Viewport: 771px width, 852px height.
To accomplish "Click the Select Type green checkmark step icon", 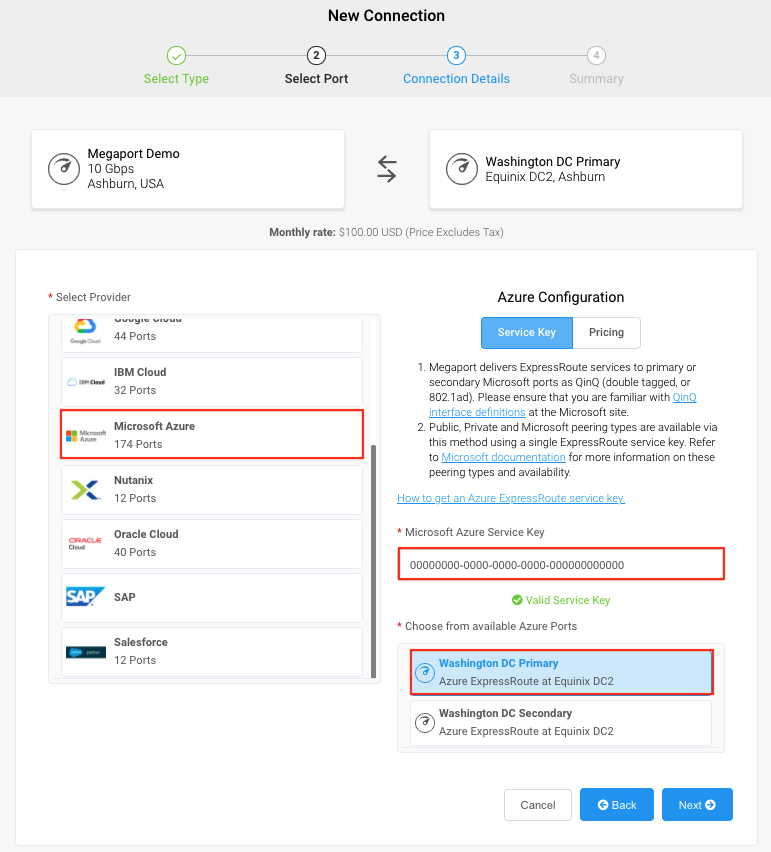I will [176, 55].
